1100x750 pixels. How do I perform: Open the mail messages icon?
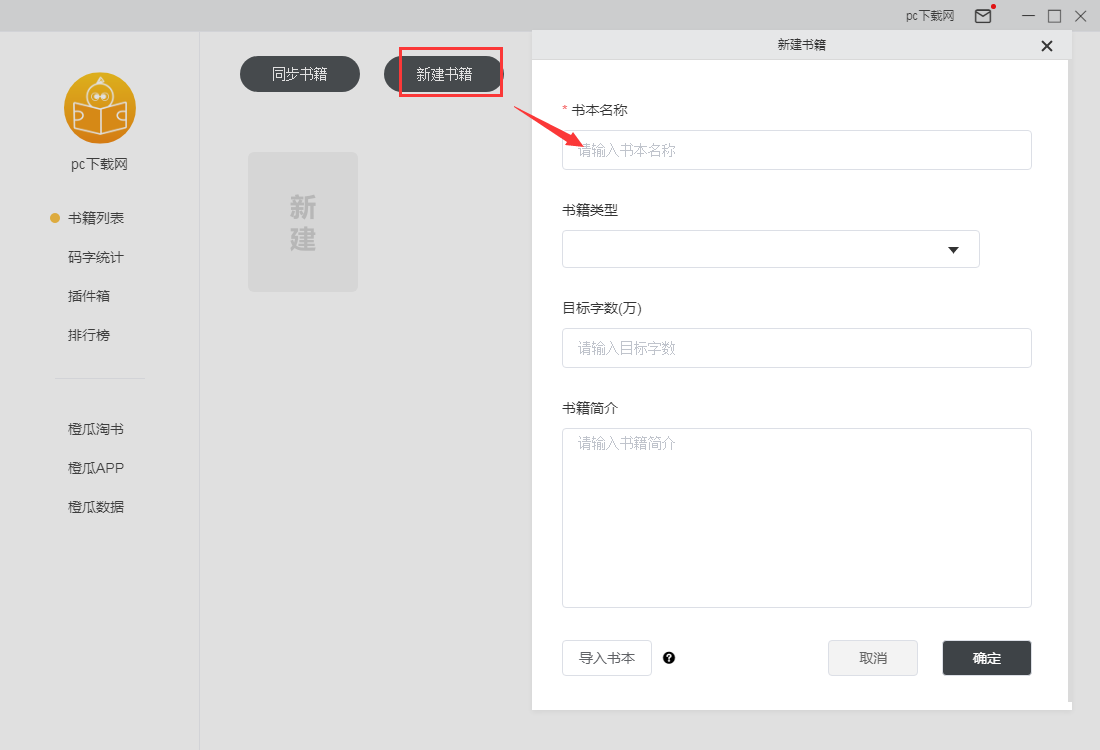click(983, 15)
